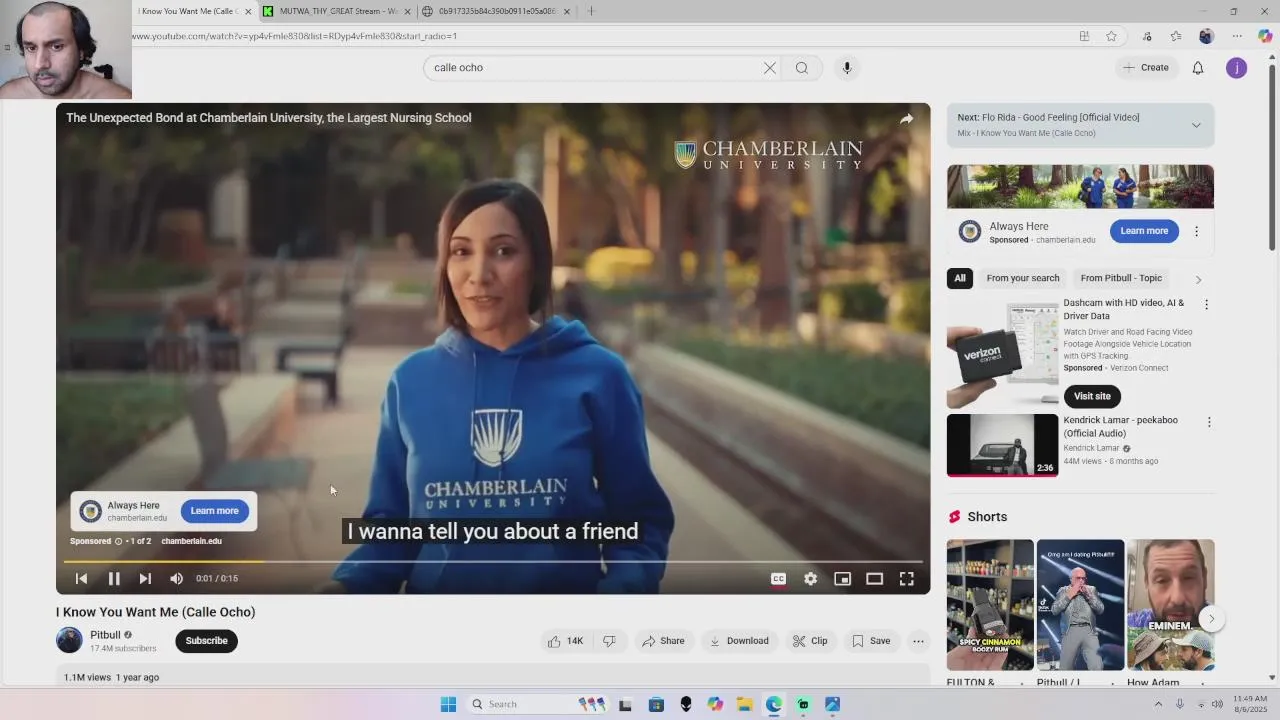Open Pitbull short thumbnail
The height and width of the screenshot is (720, 1280).
(1080, 605)
